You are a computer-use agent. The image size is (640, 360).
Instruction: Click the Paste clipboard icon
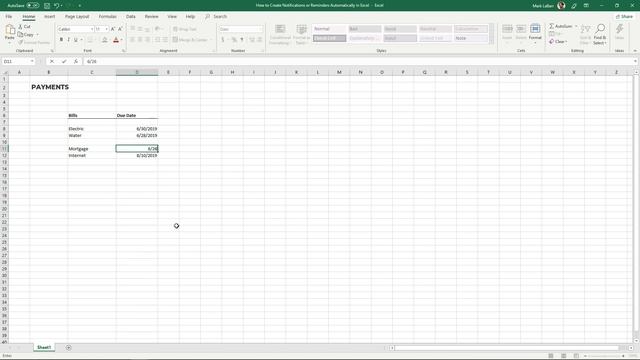[x=10, y=29]
